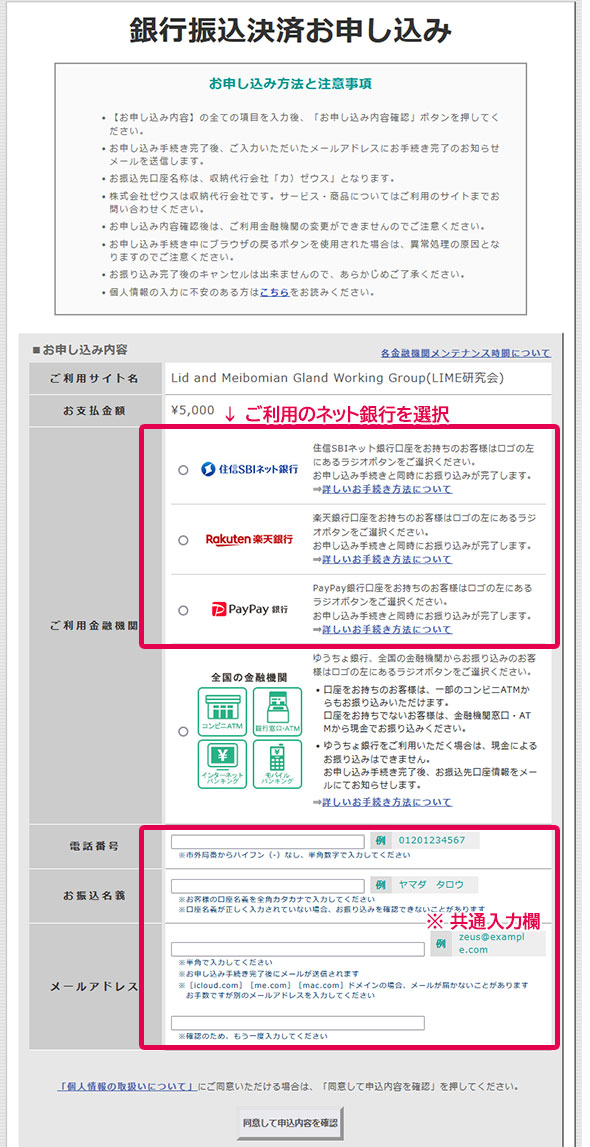Choose the 全国の金融機関 radio button
The width and height of the screenshot is (590, 1147).
point(183,732)
